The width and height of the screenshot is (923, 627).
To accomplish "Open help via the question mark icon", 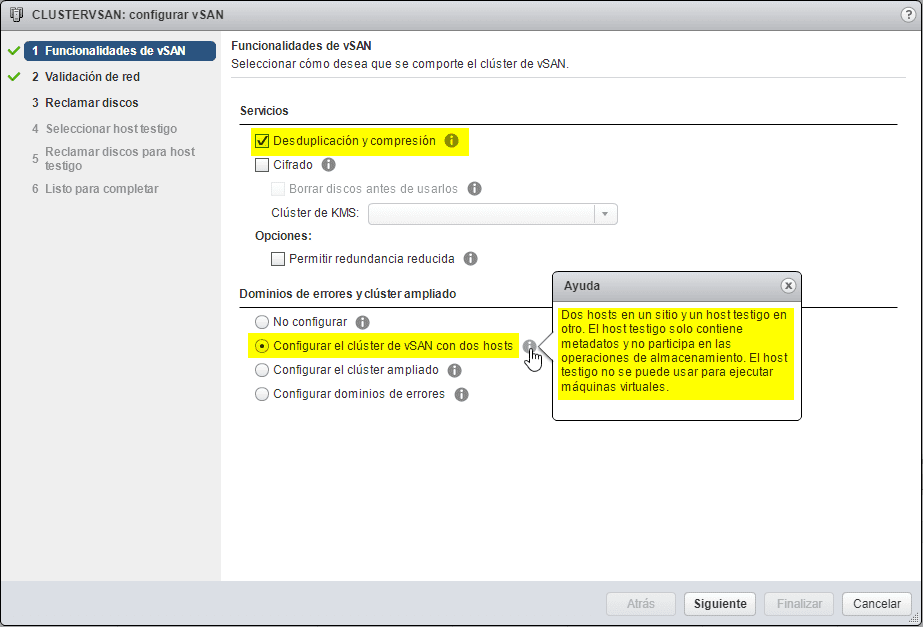I will (x=908, y=14).
